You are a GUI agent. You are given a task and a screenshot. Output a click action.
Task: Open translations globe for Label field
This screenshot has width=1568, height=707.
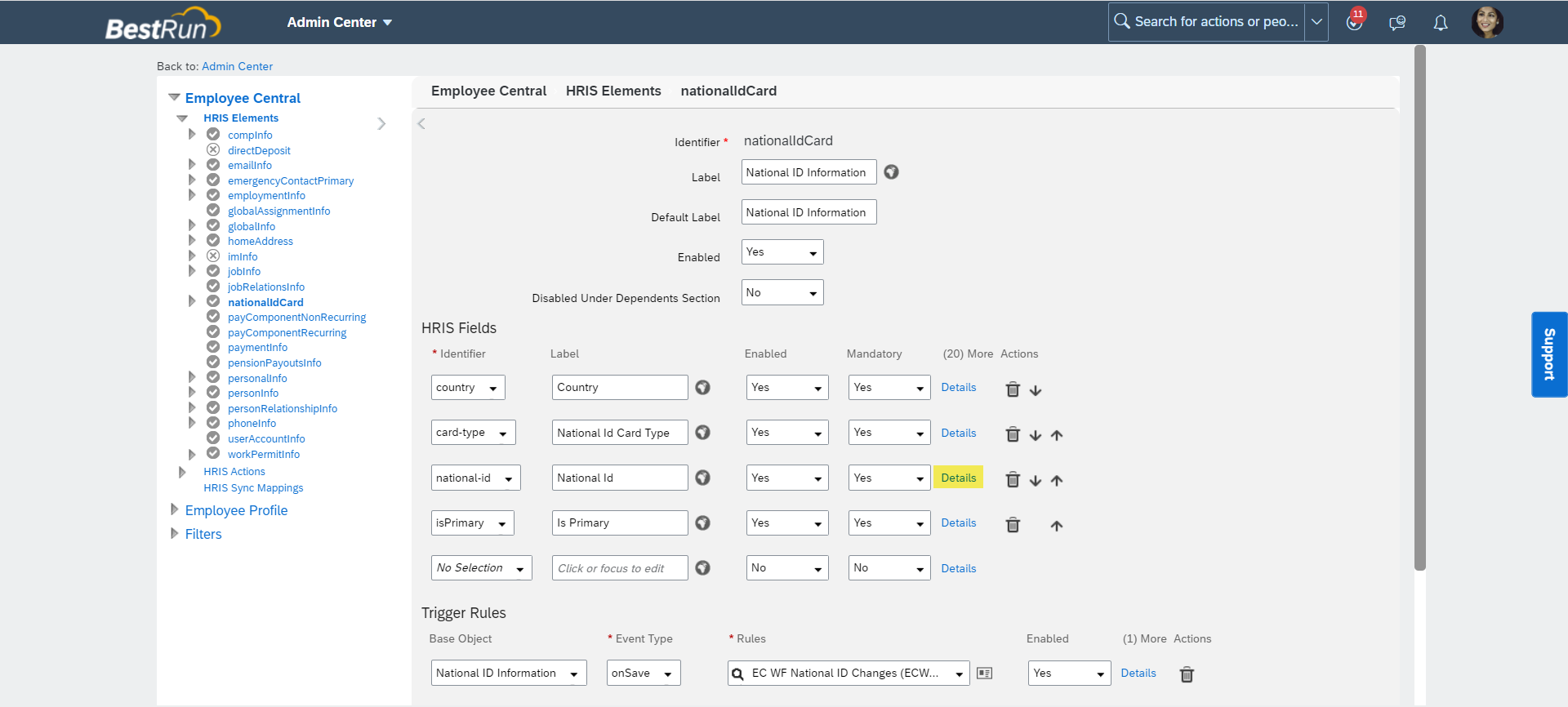[x=891, y=172]
